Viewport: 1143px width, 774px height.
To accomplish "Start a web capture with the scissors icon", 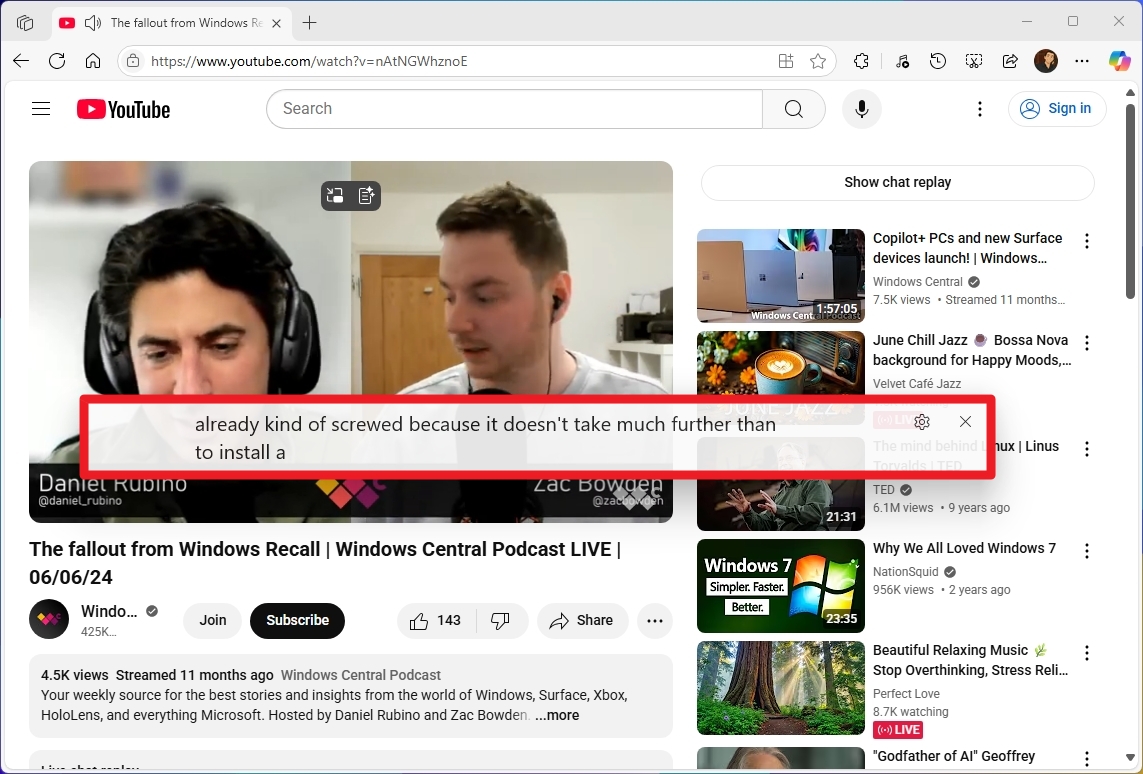I will pos(974,61).
